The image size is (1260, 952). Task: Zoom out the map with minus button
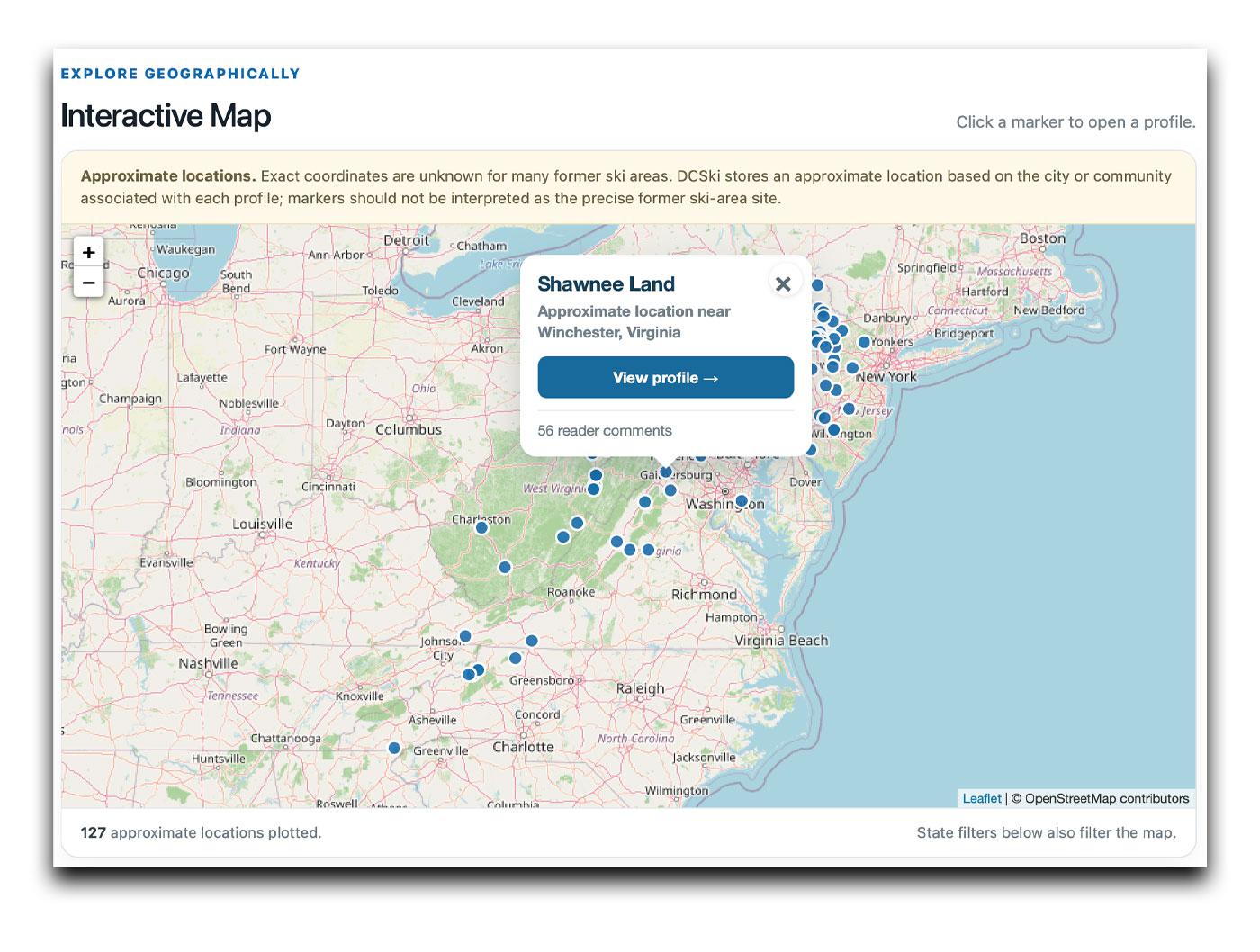coord(88,283)
